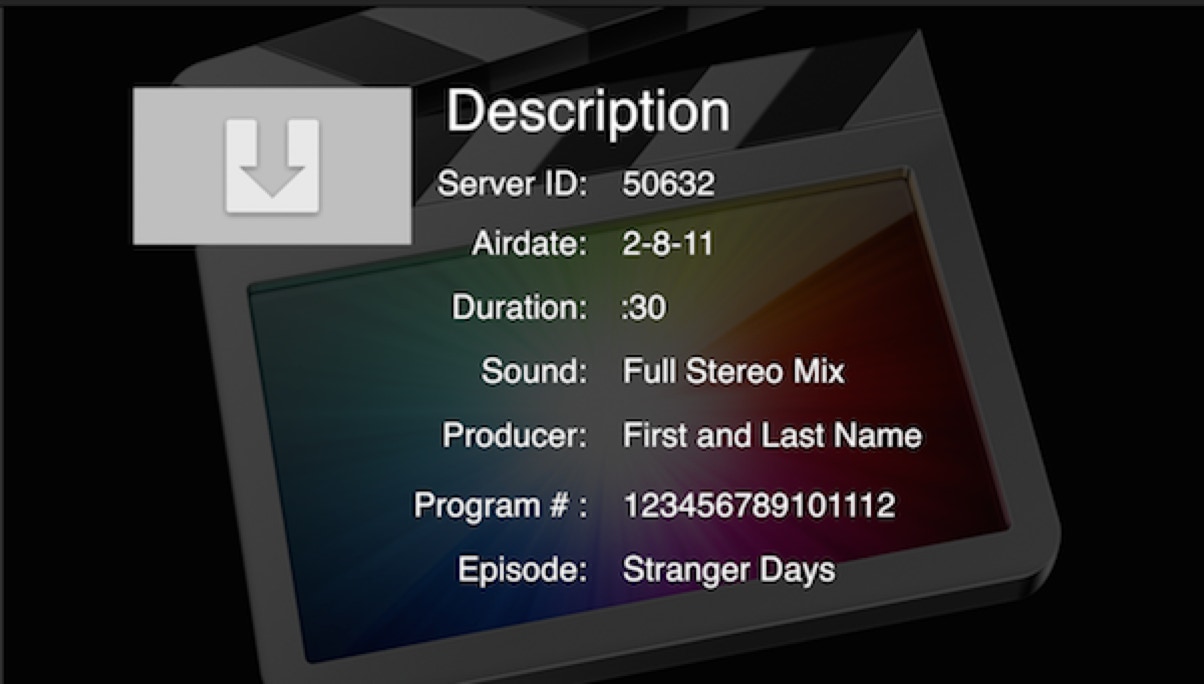The height and width of the screenshot is (684, 1204).
Task: Click the drop zone down-arrow icon
Action: click(272, 166)
